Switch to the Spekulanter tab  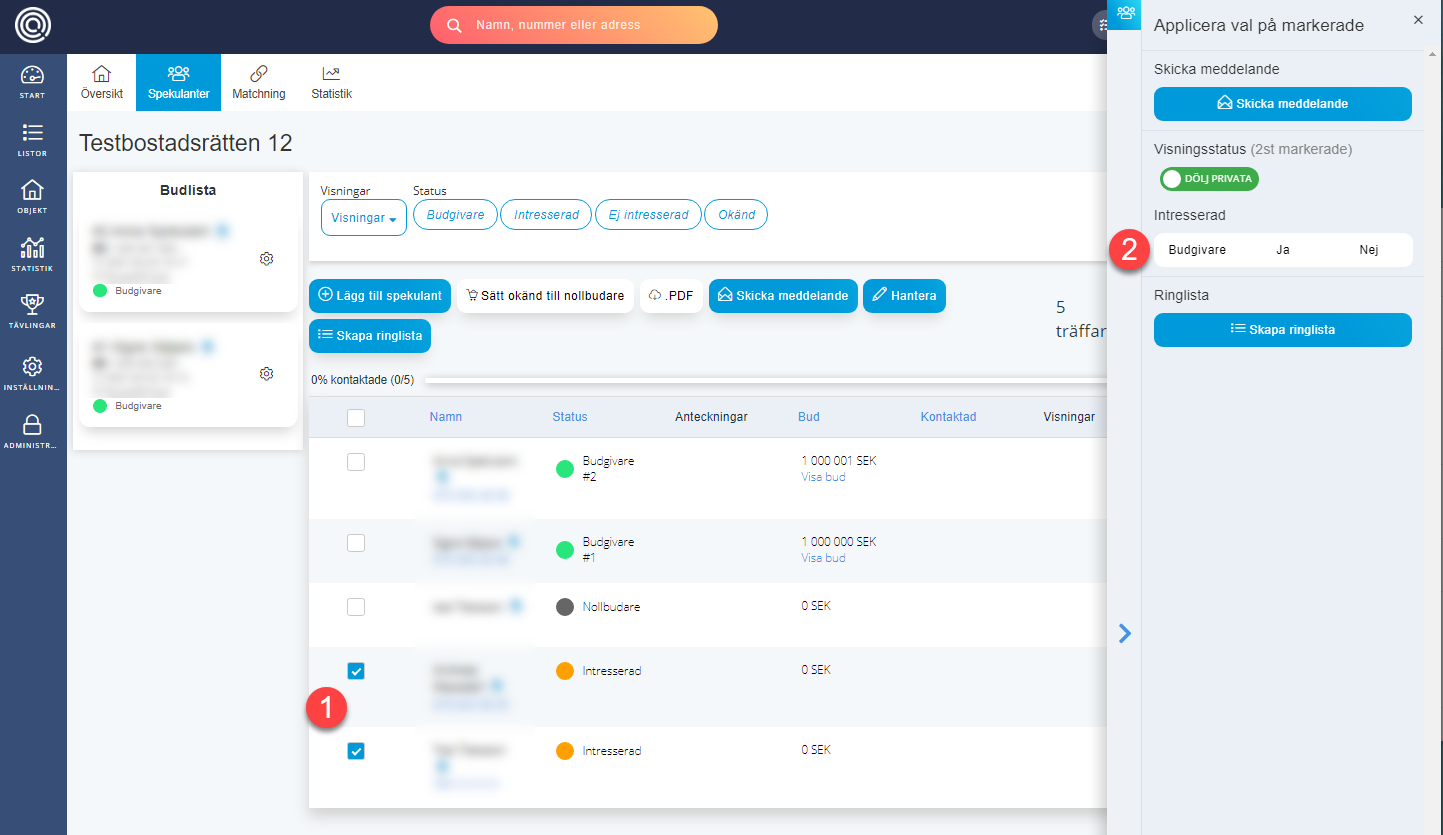tap(178, 83)
